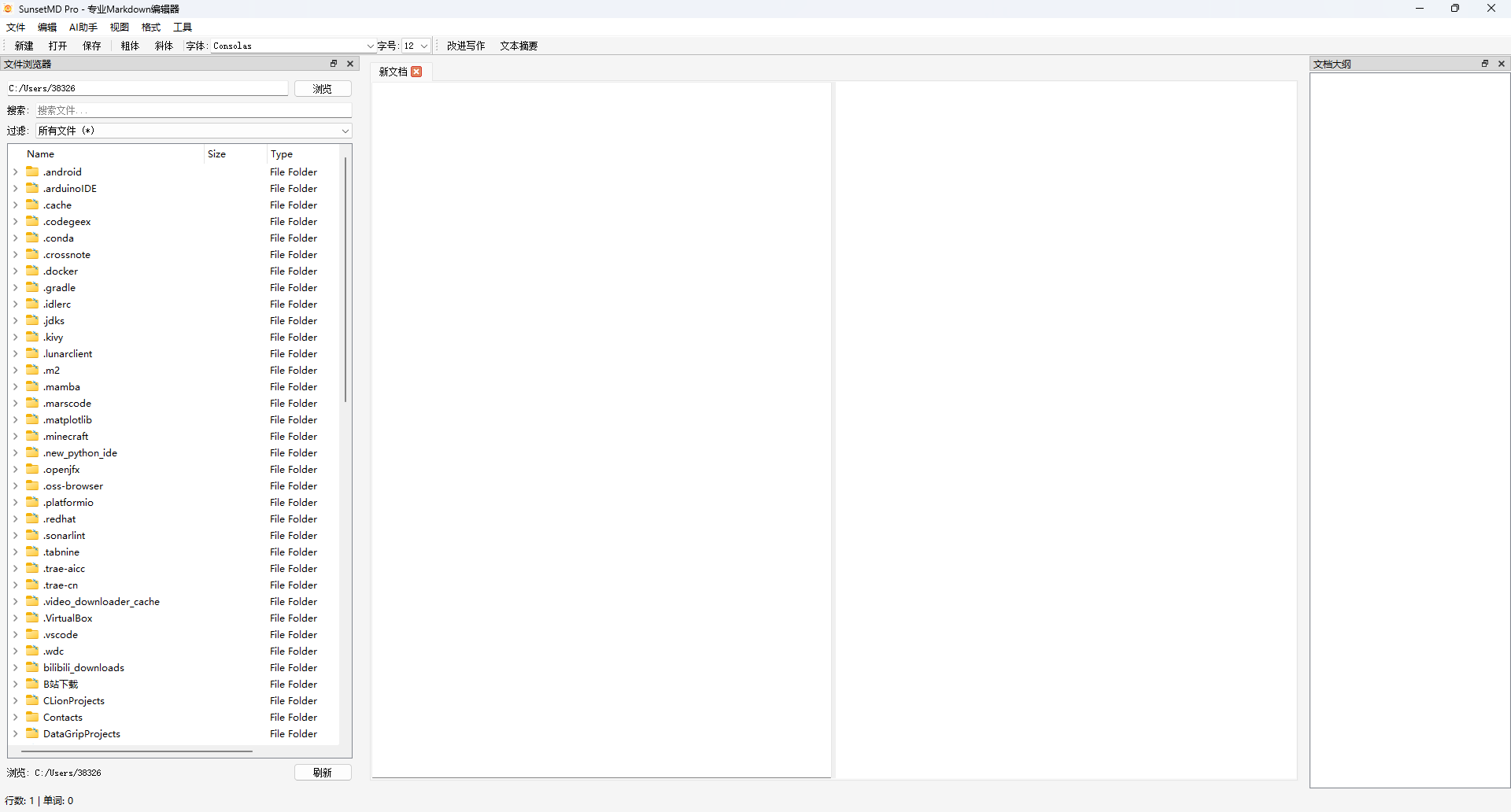The image size is (1511, 812).
Task: Close the 新文档 tab with its red X
Action: (x=417, y=72)
